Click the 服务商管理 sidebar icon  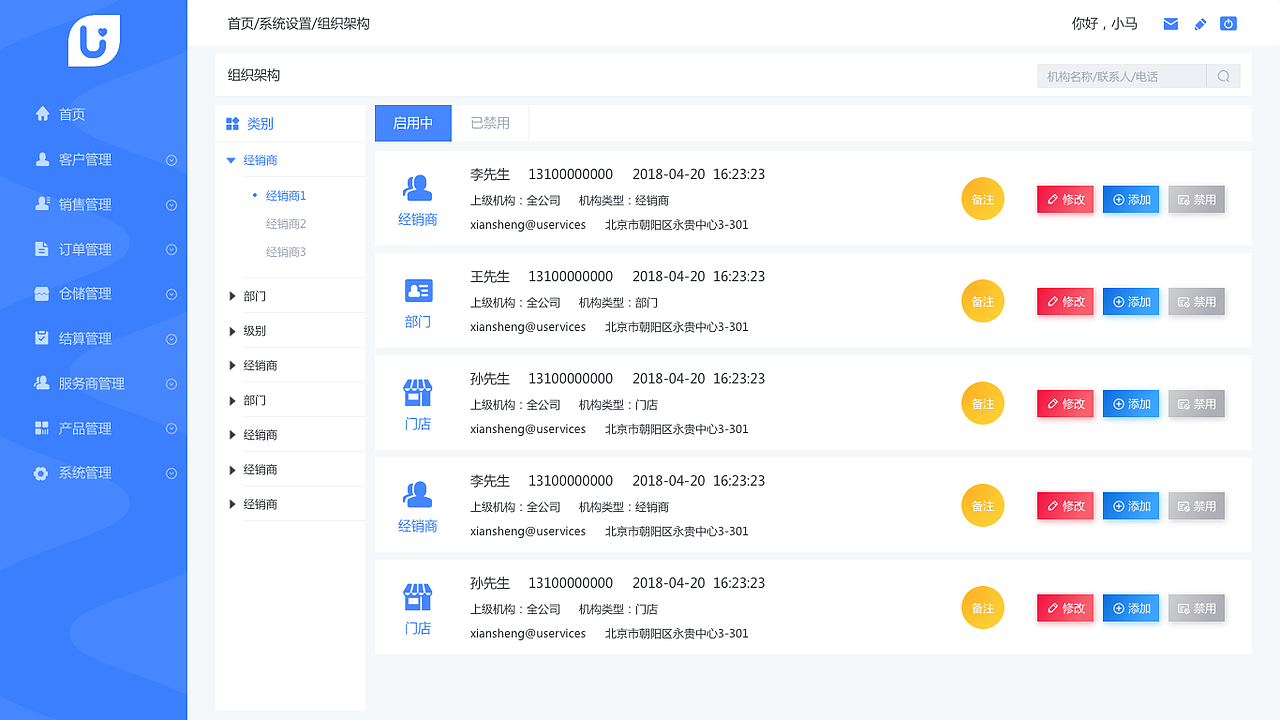click(42, 383)
